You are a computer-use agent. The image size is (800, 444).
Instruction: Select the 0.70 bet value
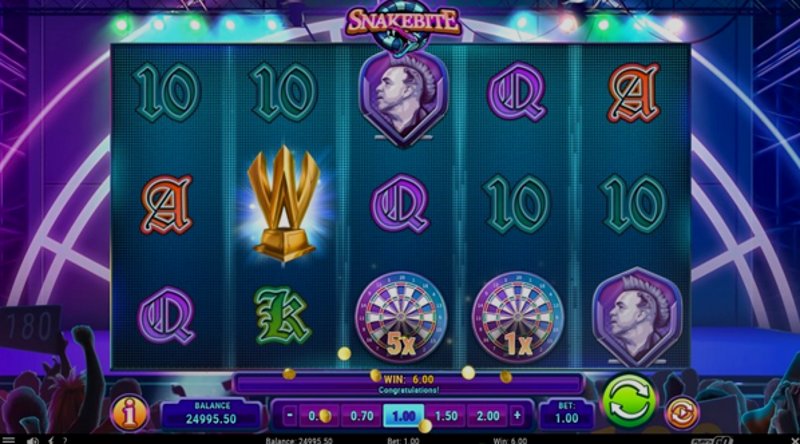point(362,416)
